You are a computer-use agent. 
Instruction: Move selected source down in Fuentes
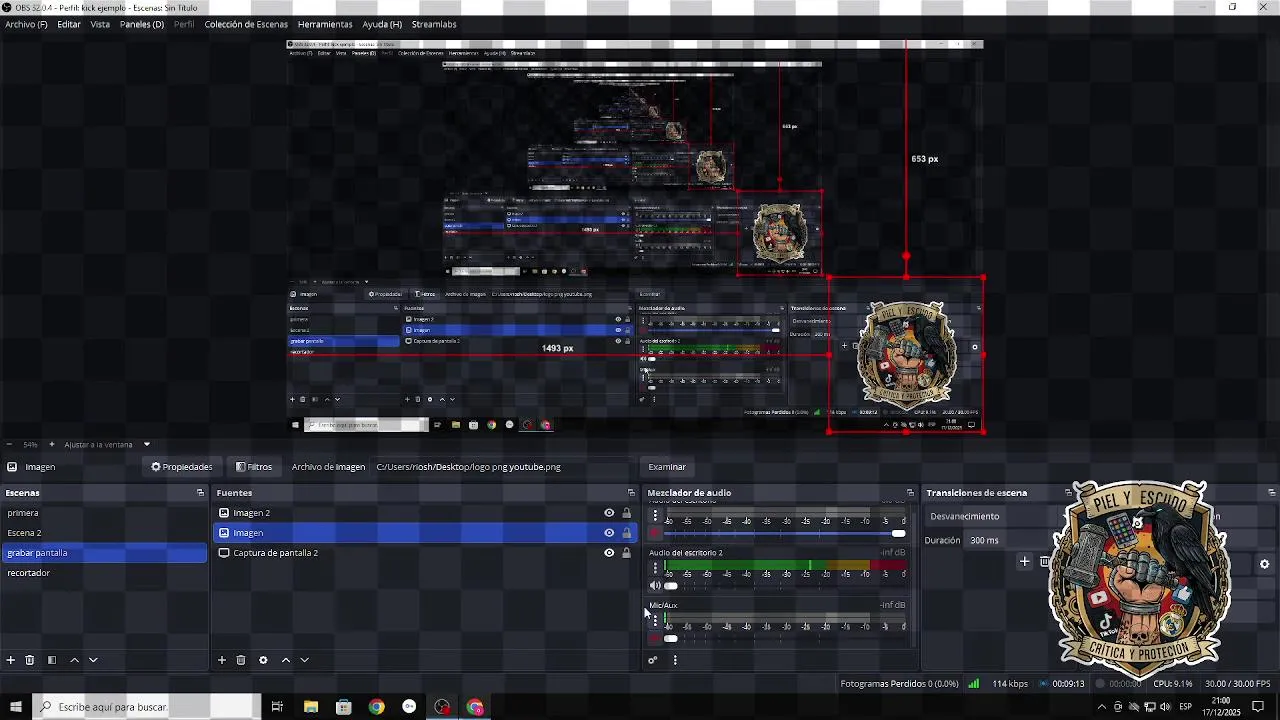(x=305, y=660)
